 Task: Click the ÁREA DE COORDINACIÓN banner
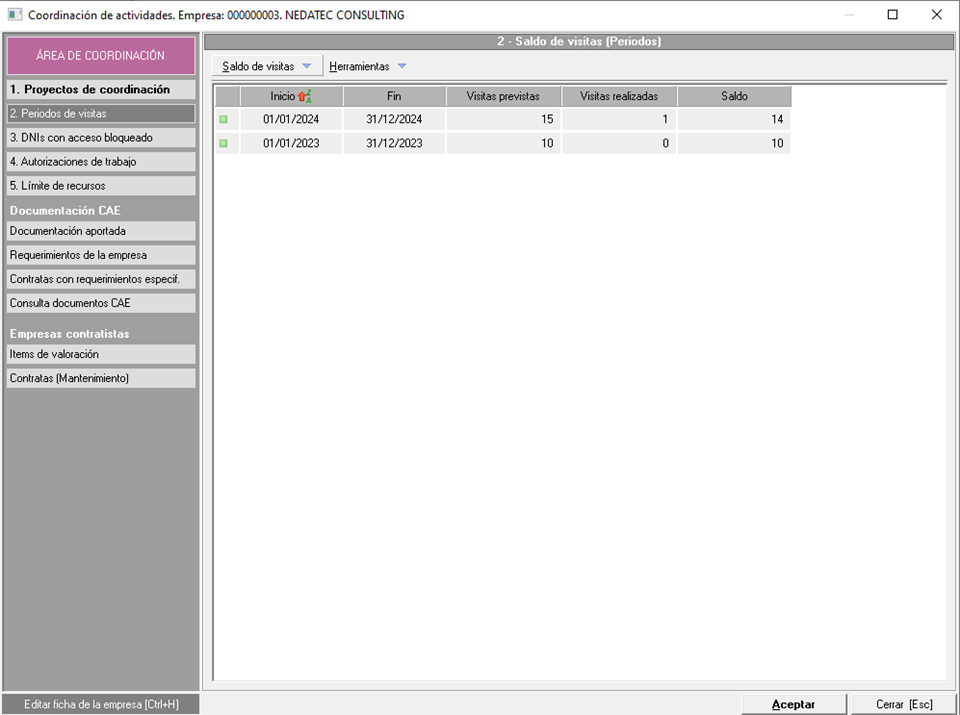coord(100,56)
